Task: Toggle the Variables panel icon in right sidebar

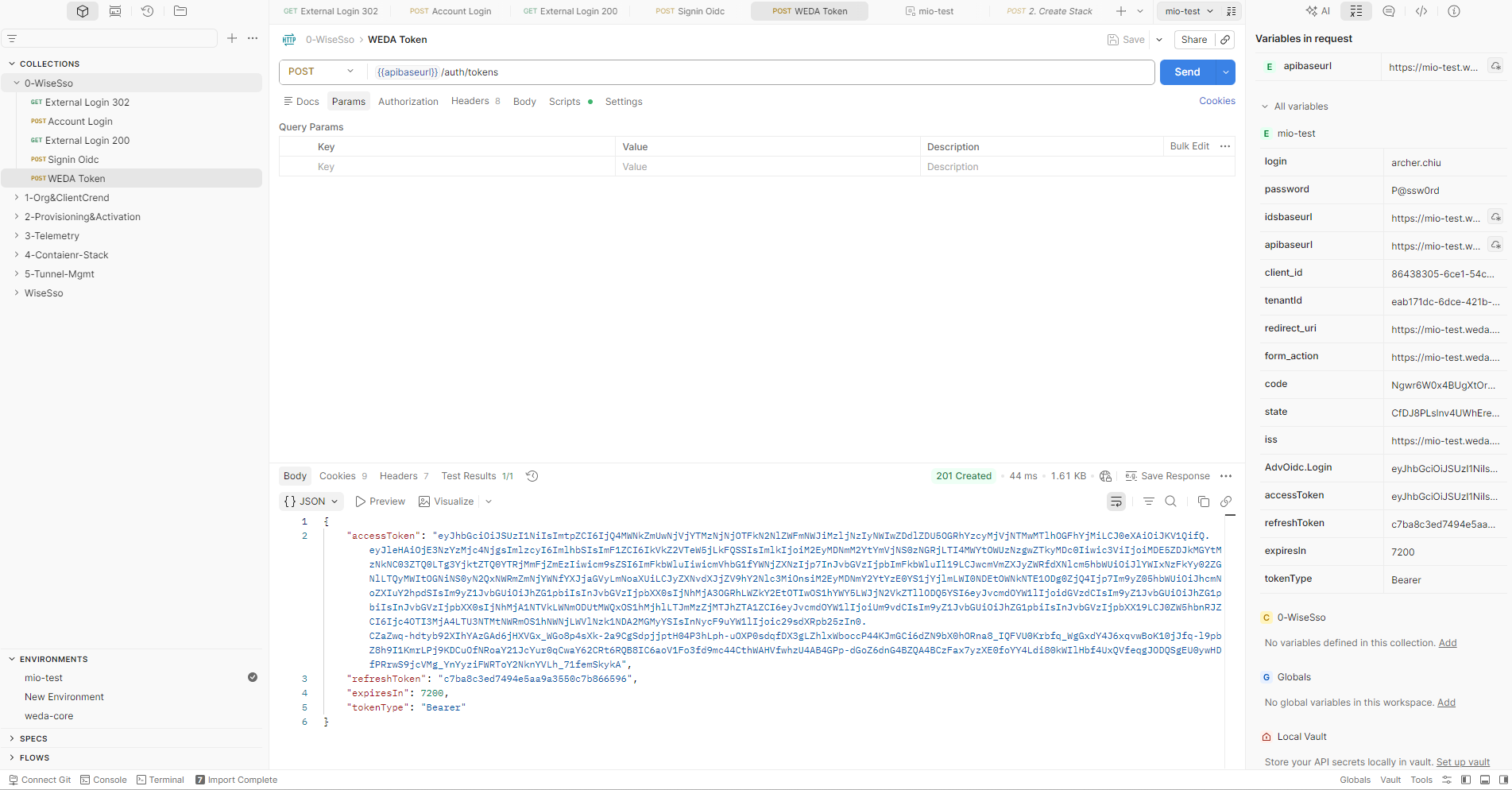Action: (x=1356, y=11)
